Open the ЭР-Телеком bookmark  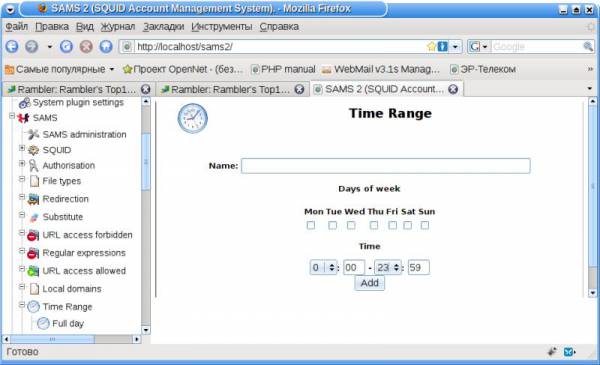pos(483,69)
